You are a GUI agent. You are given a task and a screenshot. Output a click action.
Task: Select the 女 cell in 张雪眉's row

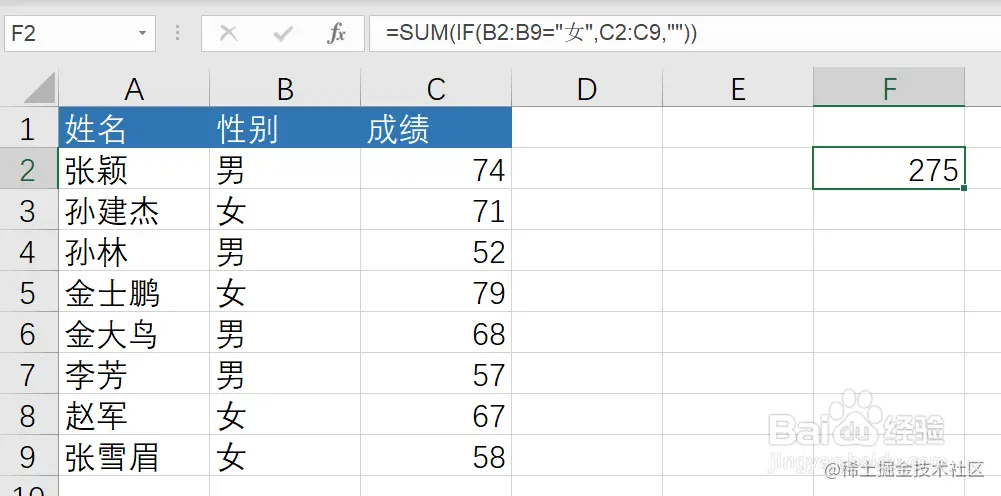285,456
